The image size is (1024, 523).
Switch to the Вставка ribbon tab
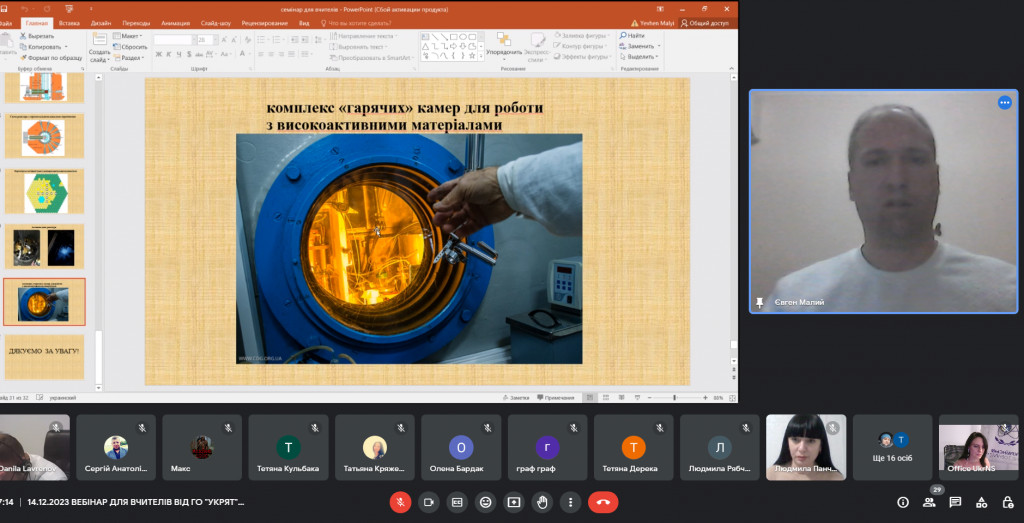[x=69, y=22]
